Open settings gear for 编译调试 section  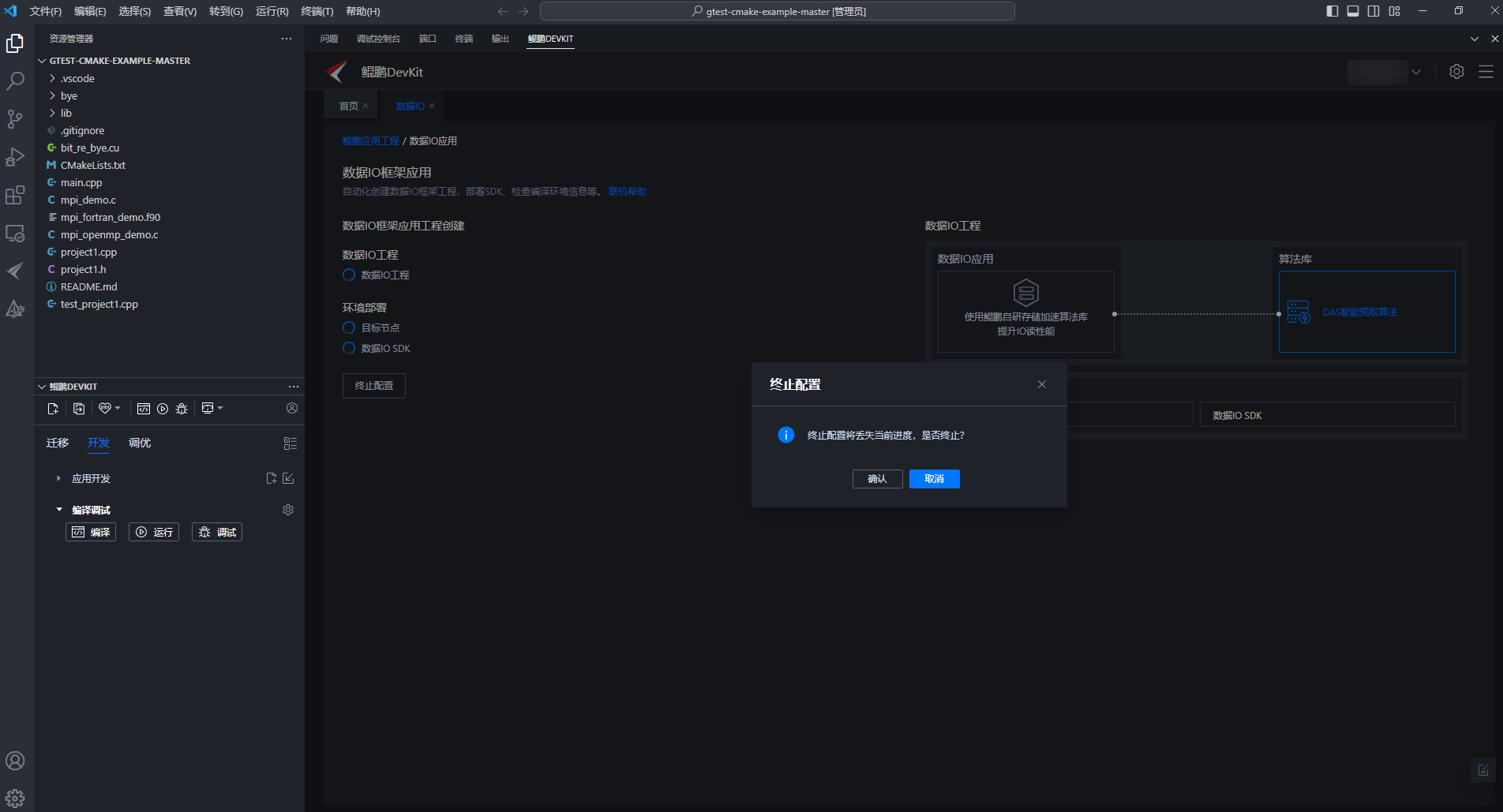pyautogui.click(x=288, y=510)
